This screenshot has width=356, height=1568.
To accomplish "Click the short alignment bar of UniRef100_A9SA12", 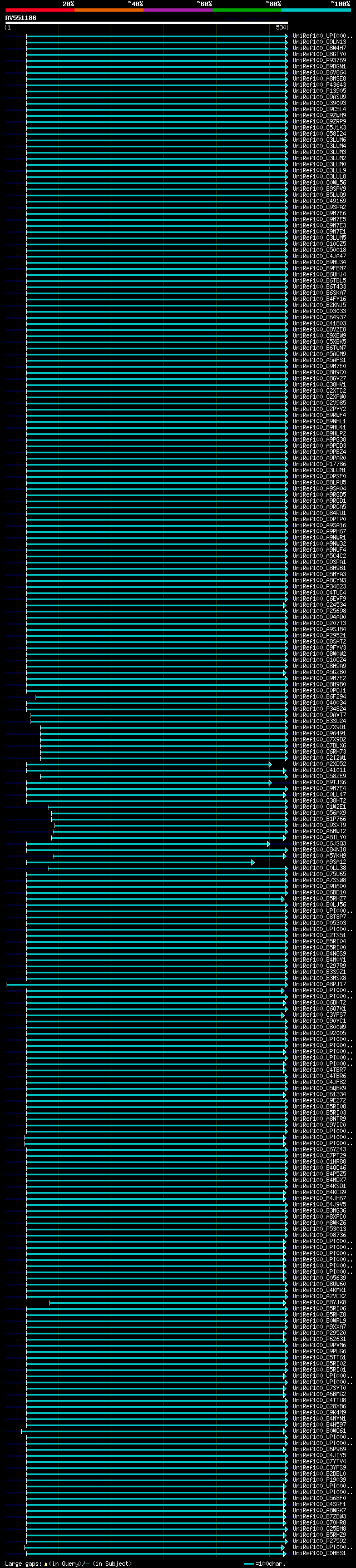I will coord(140,861).
